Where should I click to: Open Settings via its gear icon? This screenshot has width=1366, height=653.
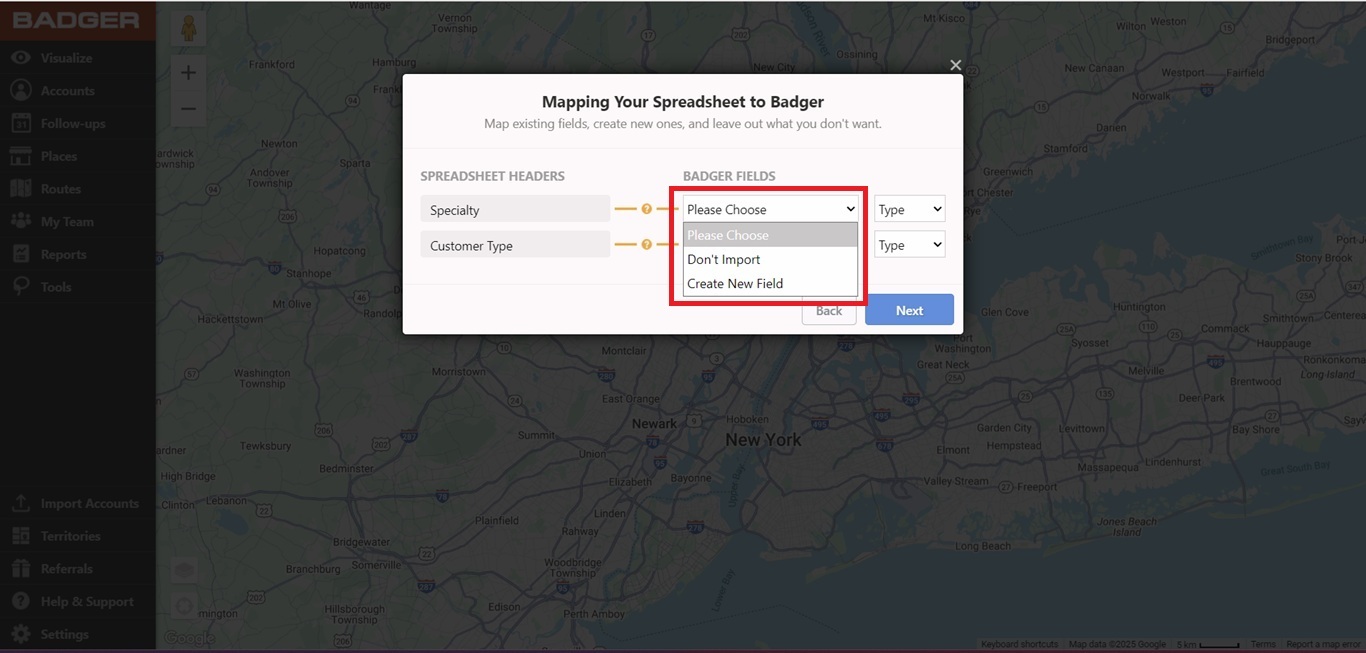click(21, 635)
